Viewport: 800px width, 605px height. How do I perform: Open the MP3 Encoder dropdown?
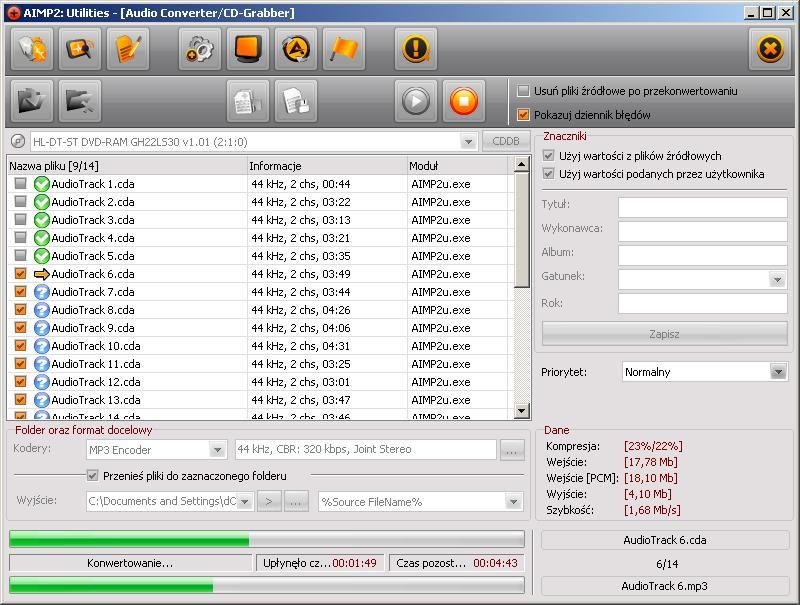(x=217, y=449)
